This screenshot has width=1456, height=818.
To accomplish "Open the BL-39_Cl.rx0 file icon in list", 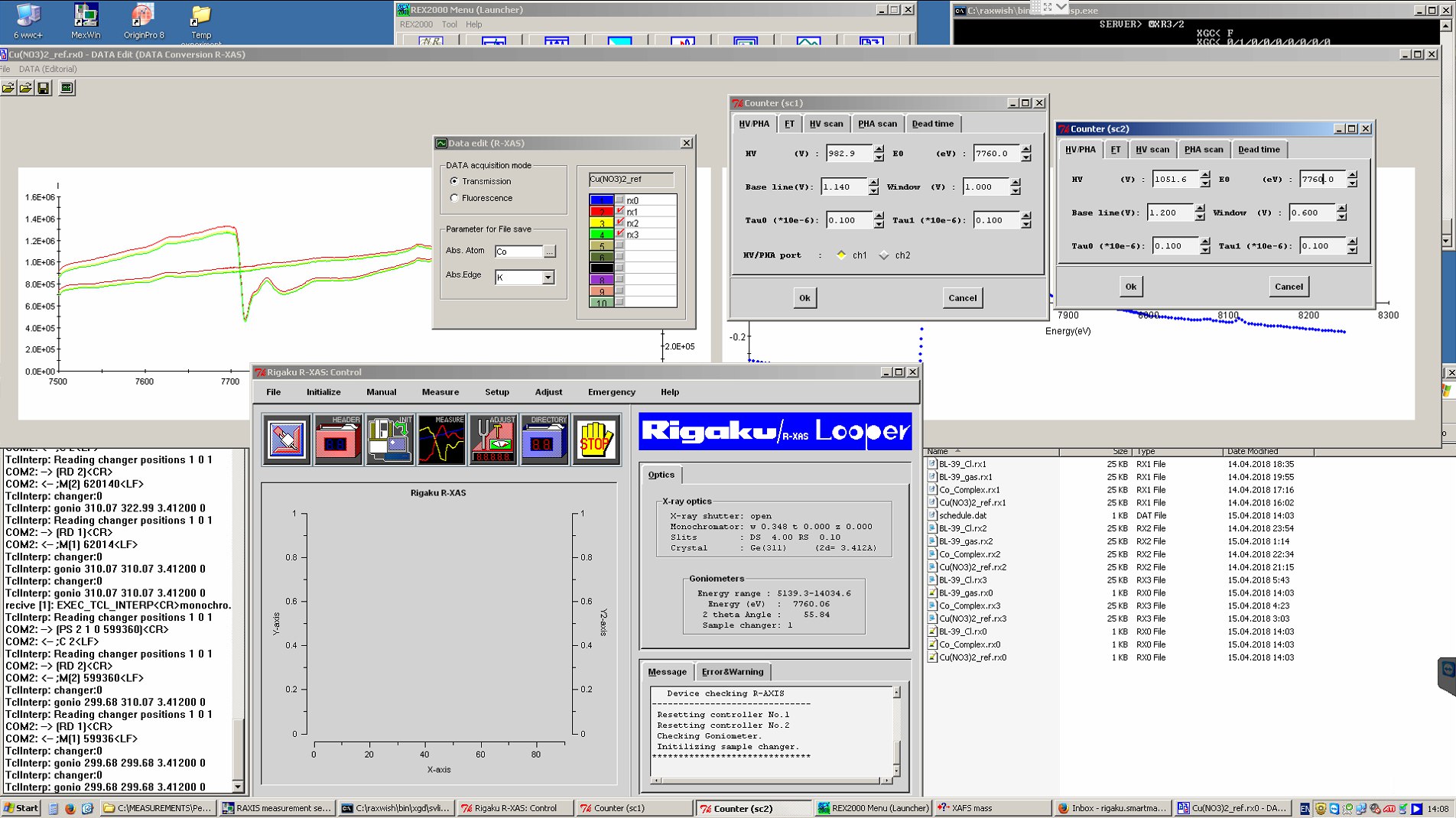I will pyautogui.click(x=932, y=631).
